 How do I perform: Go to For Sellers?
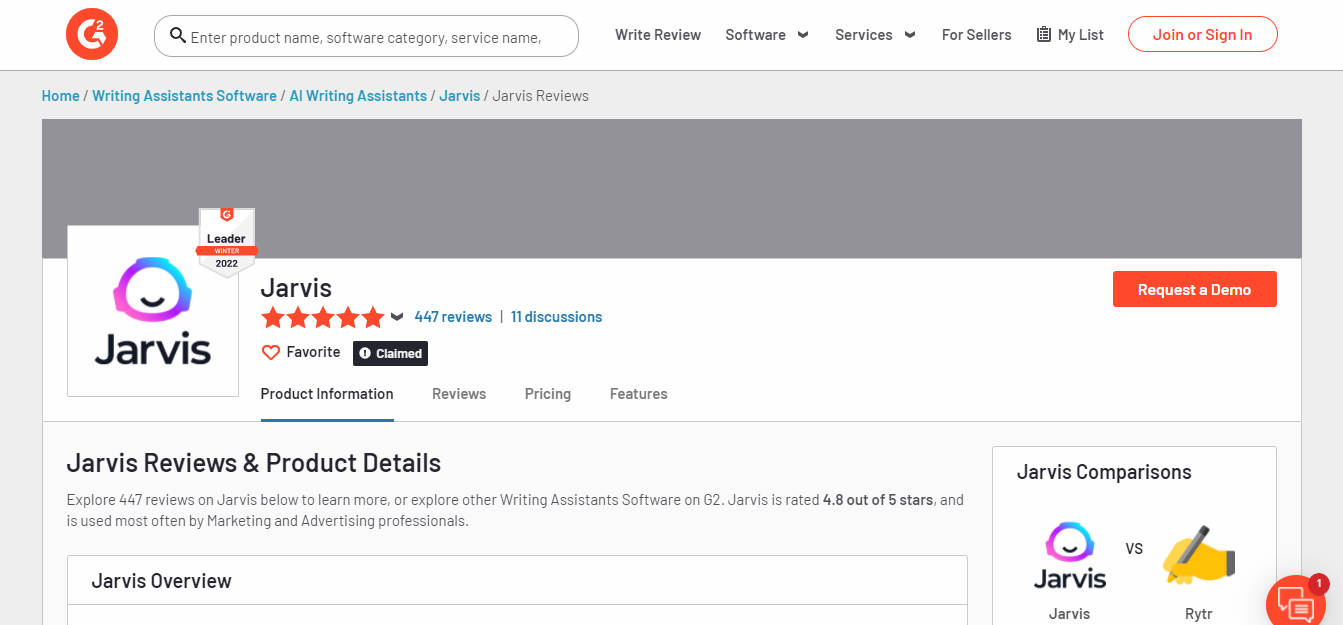976,35
